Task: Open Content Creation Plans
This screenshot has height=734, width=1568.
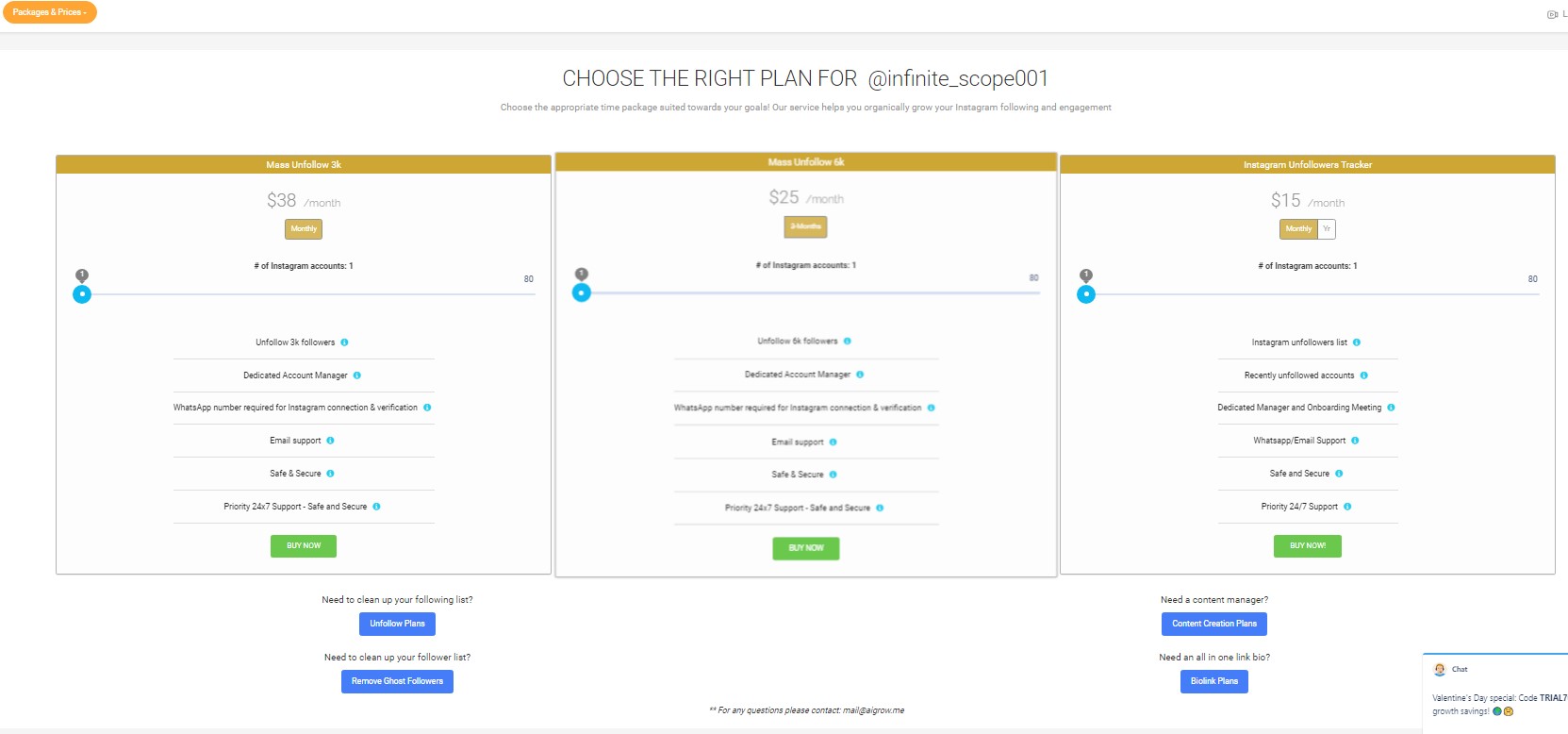Action: (x=1213, y=624)
